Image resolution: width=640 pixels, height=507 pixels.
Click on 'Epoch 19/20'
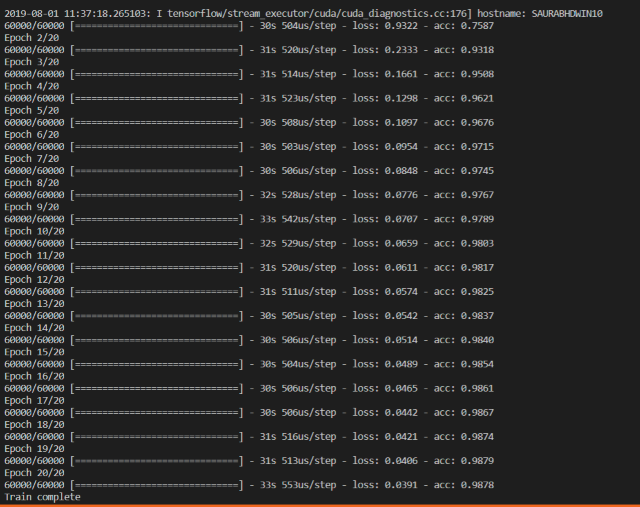click(35, 449)
